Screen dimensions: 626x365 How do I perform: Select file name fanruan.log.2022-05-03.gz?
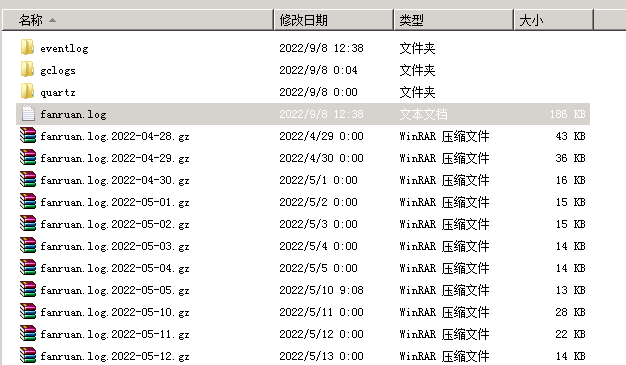tap(115, 246)
